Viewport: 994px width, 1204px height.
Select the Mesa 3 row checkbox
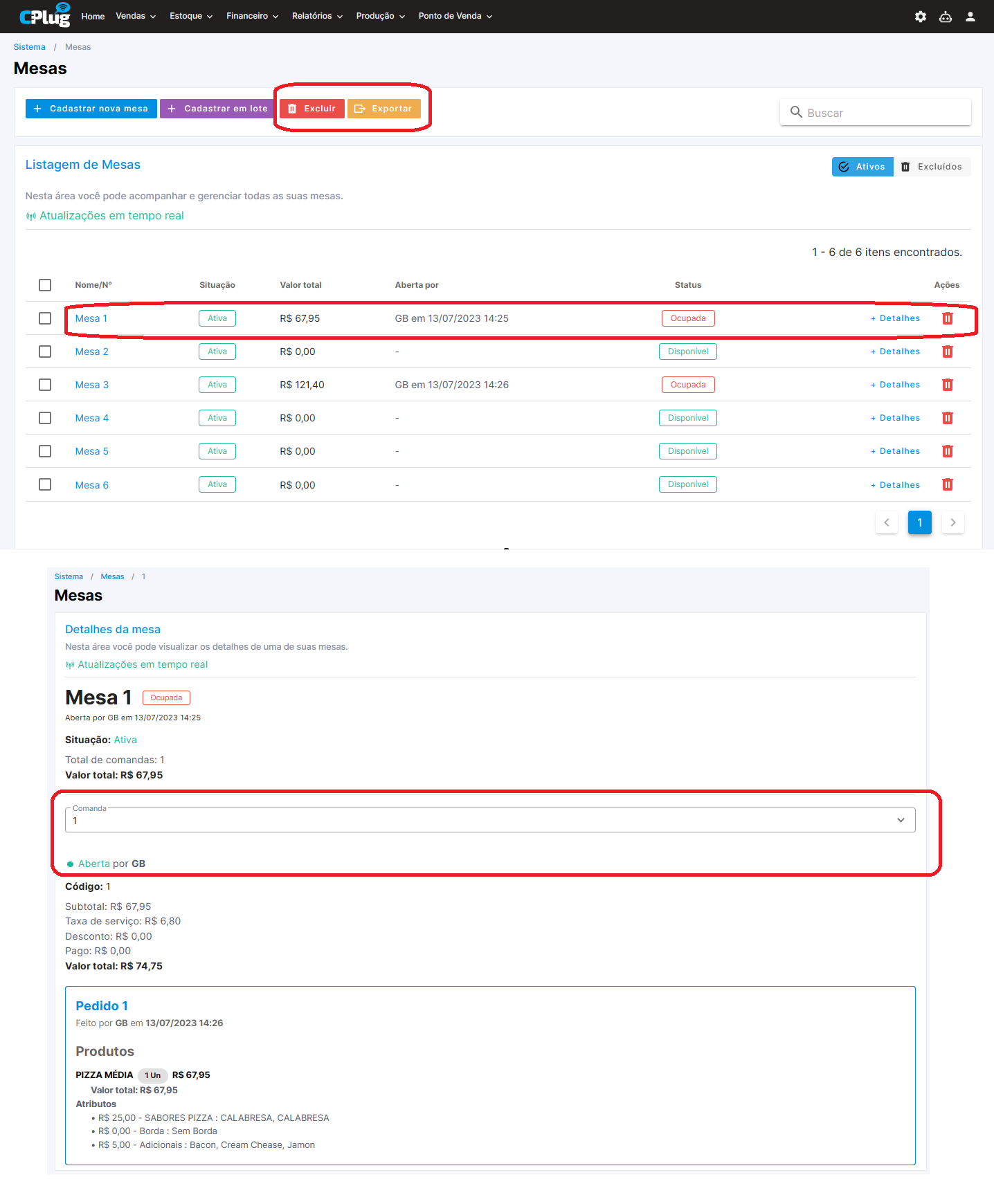pos(45,385)
